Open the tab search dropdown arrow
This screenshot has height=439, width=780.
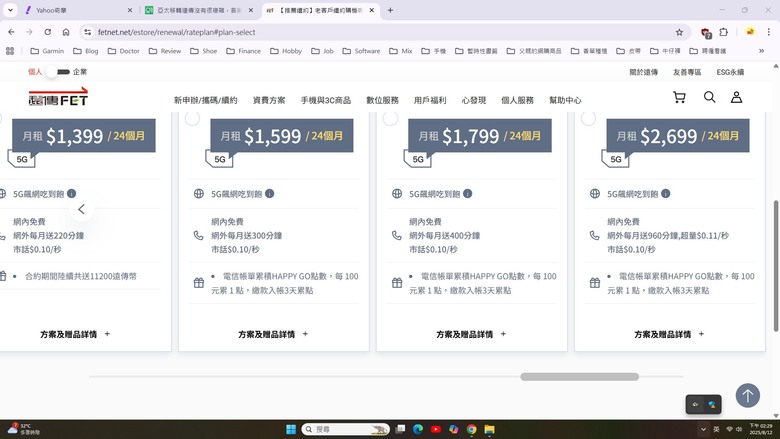10,10
